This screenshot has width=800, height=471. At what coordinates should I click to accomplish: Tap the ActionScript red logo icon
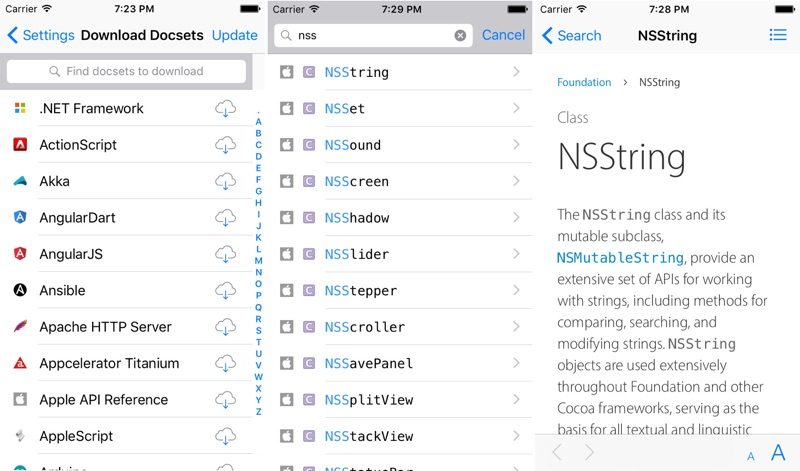tap(20, 144)
